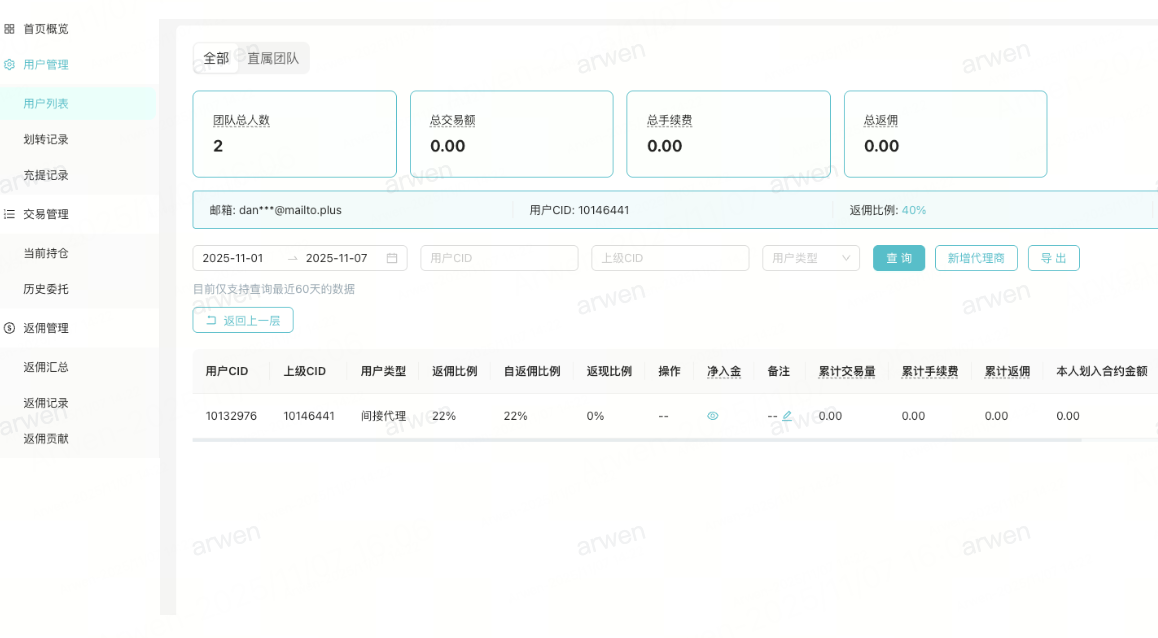Go back with 返回上一层 button
Image resolution: width=1158 pixels, height=638 pixels.
click(x=243, y=320)
